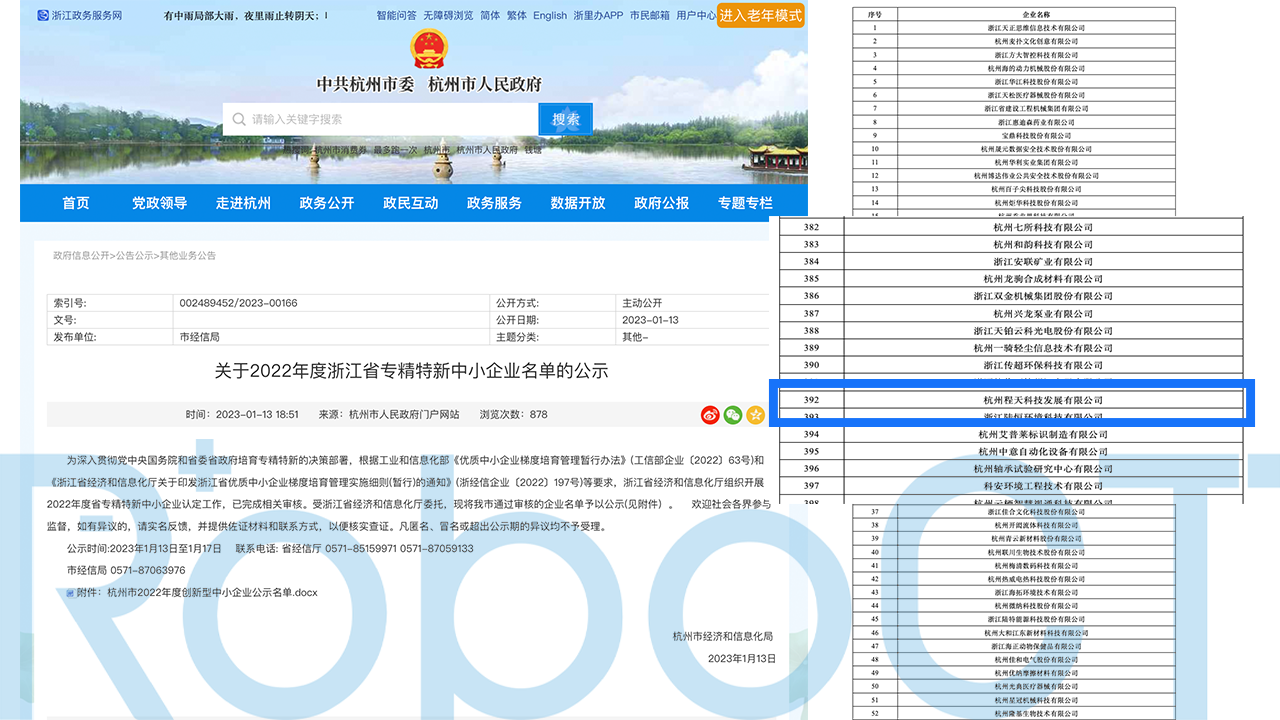Image resolution: width=1280 pixels, height=720 pixels.
Task: Share the announcement to Weibo
Action: click(710, 414)
